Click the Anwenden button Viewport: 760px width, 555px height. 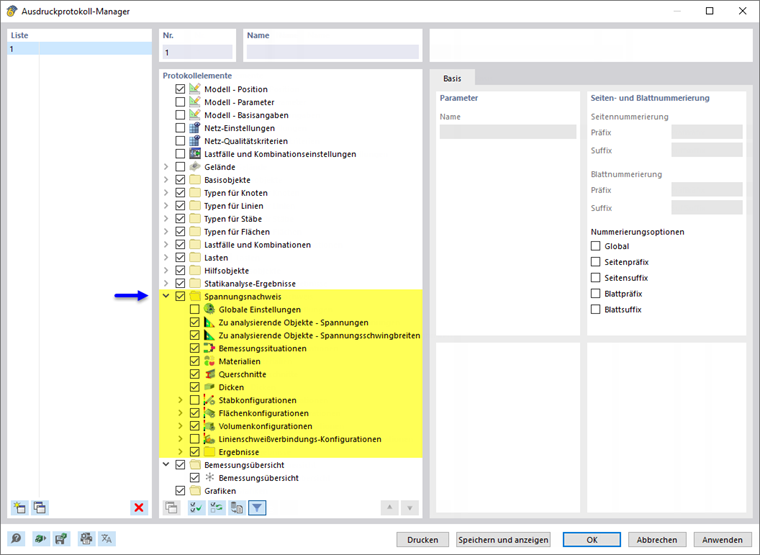(722, 539)
